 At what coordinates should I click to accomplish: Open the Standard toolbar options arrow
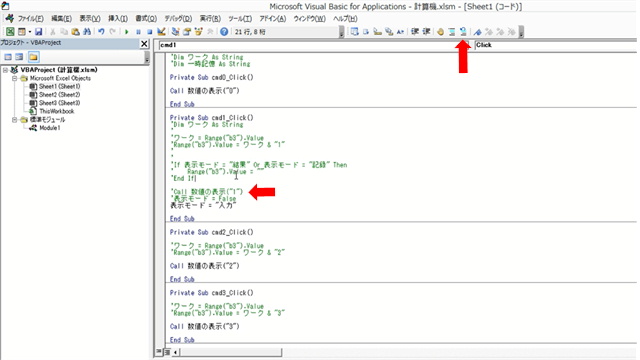click(x=342, y=32)
